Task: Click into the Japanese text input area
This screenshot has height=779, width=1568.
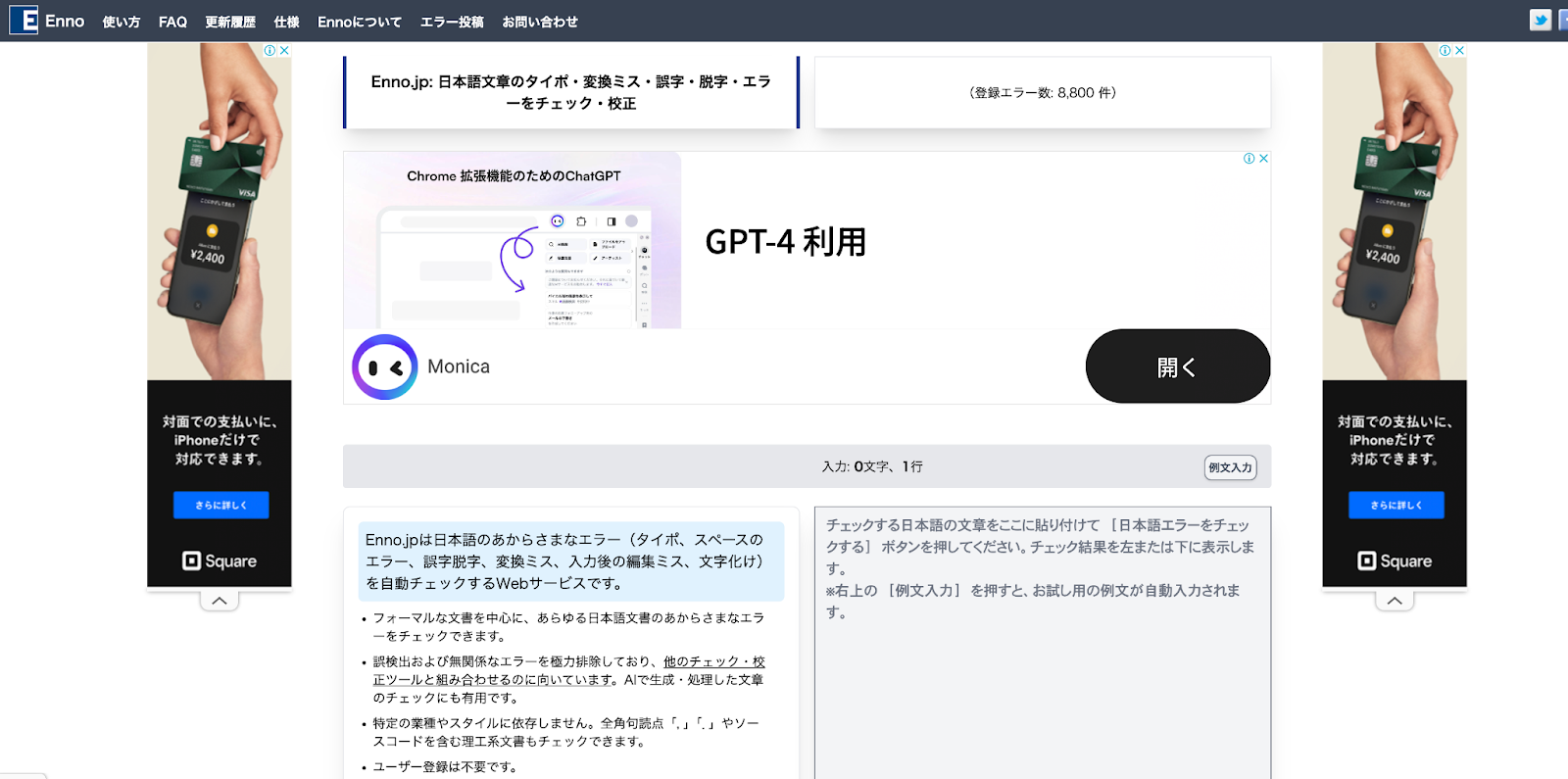Action: pos(1043,643)
